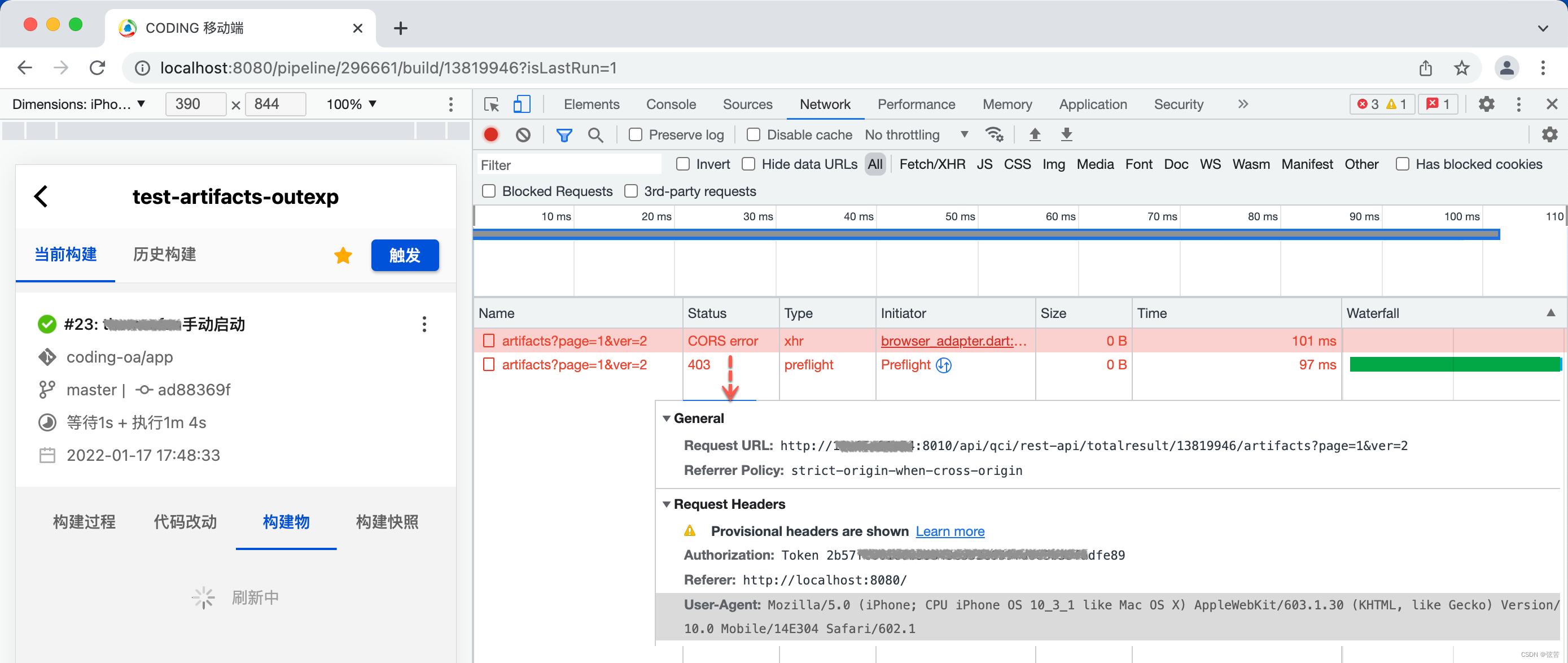Switch to the Performance tab
The width and height of the screenshot is (1568, 663).
[x=916, y=104]
